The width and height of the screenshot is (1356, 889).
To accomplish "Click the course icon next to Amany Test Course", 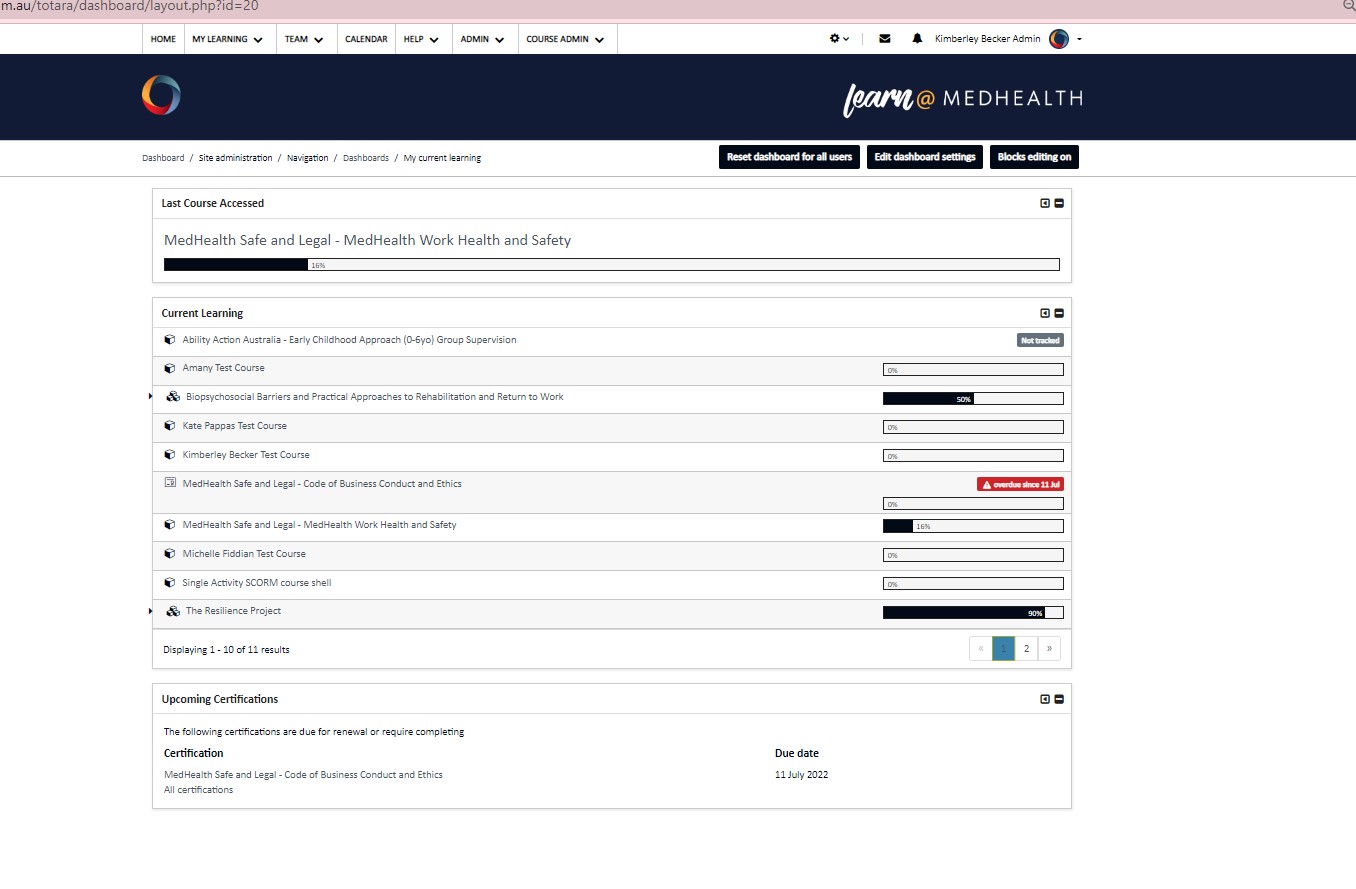I will [x=169, y=368].
